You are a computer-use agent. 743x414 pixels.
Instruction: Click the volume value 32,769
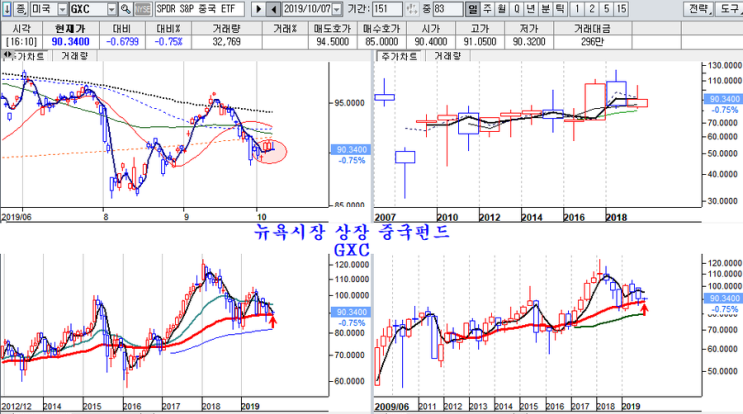tap(227, 42)
